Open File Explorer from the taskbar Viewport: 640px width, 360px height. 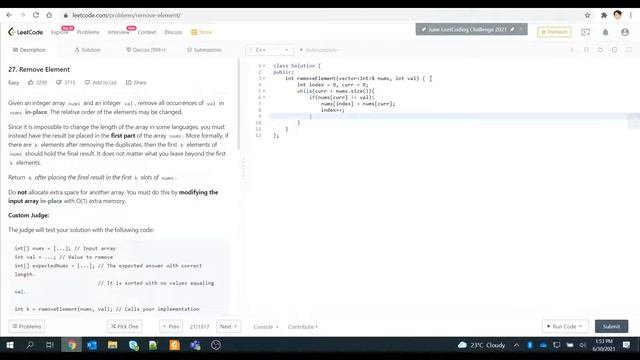pos(113,345)
